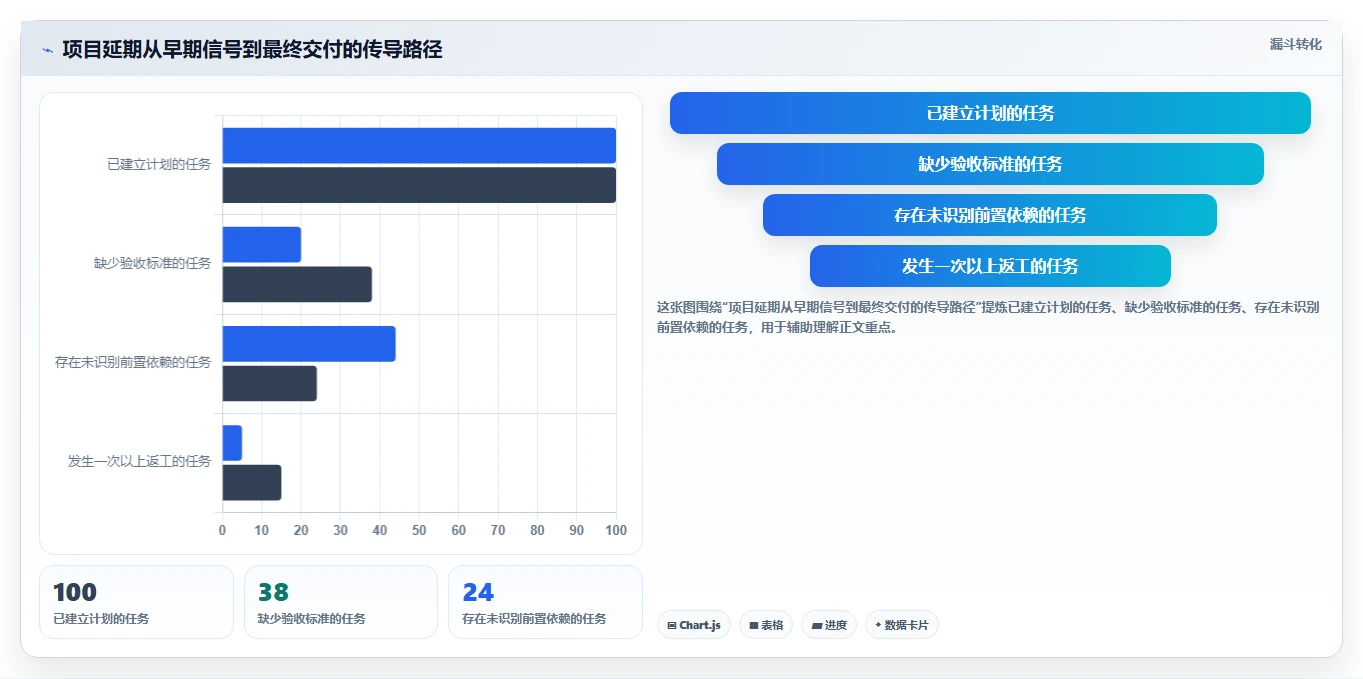Click the 漏斗转化 label in header

tap(1296, 45)
